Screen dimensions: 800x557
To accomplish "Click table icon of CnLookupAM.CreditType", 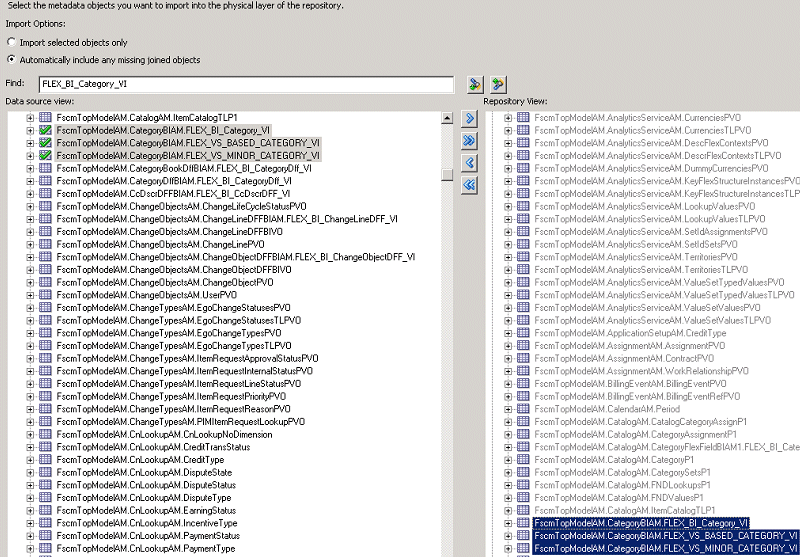I will tap(45, 460).
